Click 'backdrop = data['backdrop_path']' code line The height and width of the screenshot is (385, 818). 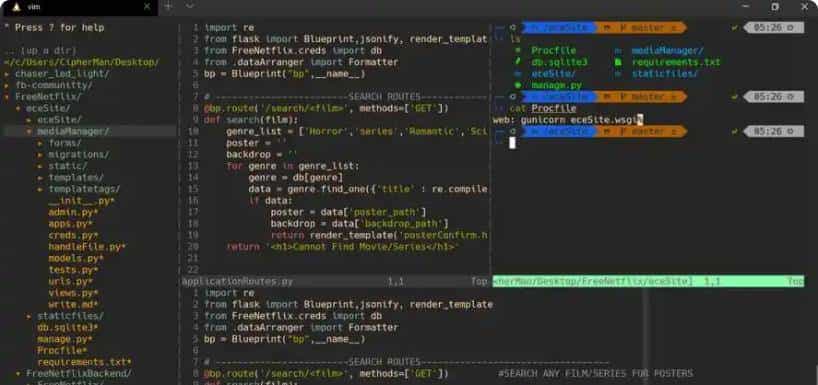359,223
